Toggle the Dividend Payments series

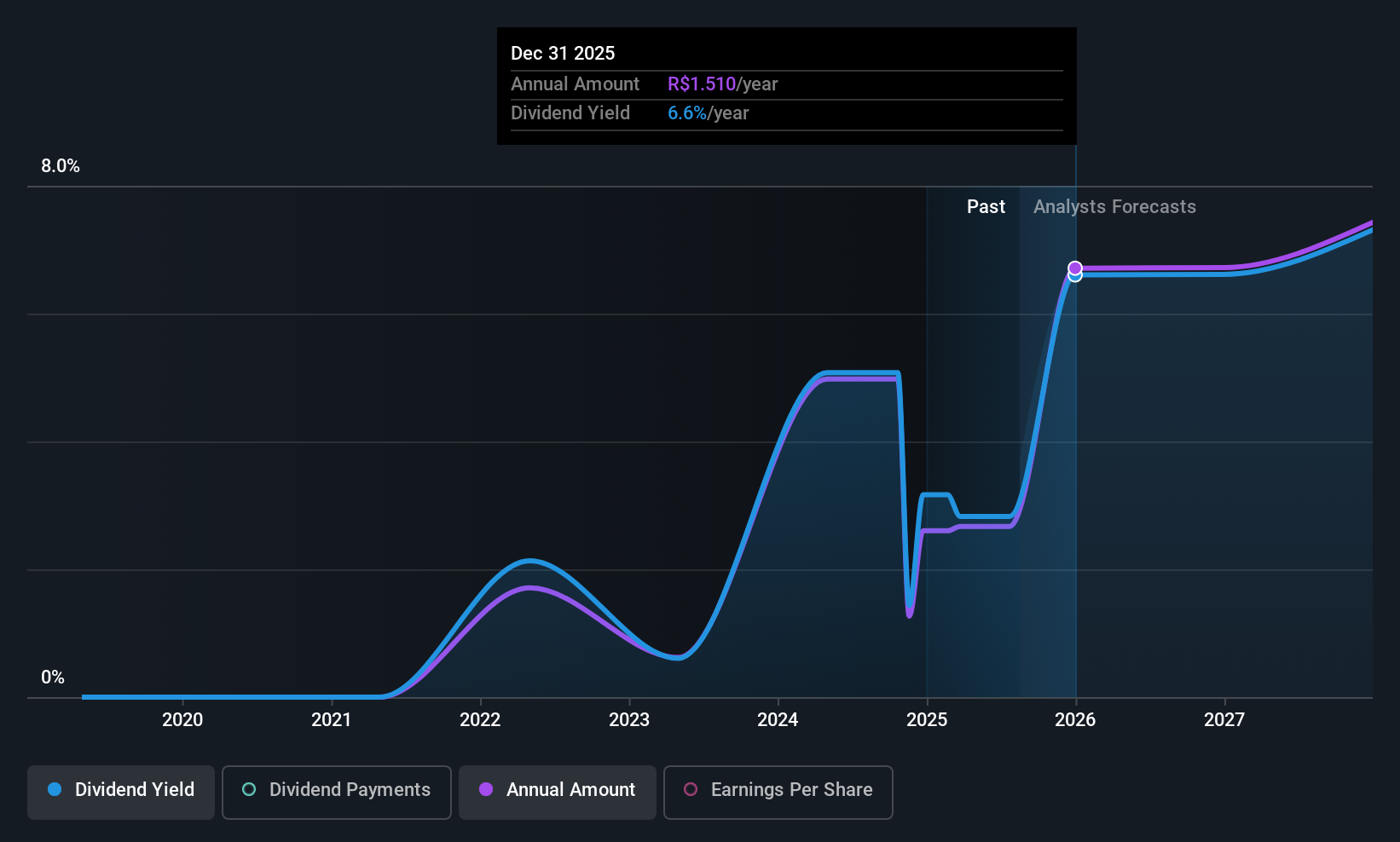pyautogui.click(x=337, y=793)
